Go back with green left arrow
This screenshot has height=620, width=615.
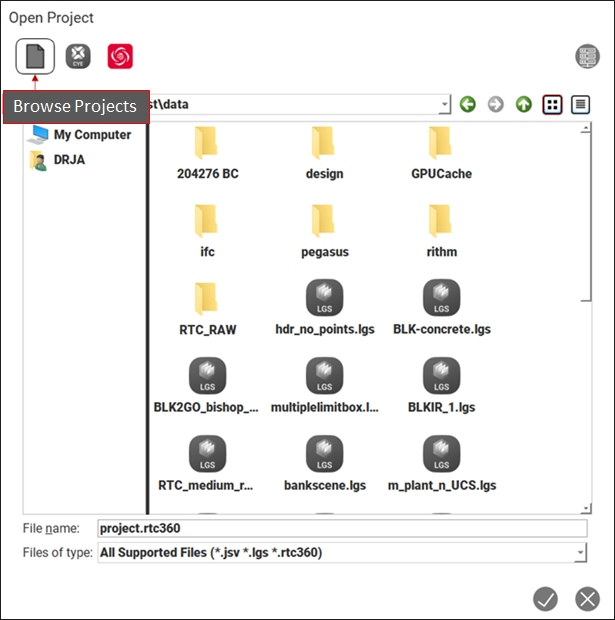(x=468, y=105)
